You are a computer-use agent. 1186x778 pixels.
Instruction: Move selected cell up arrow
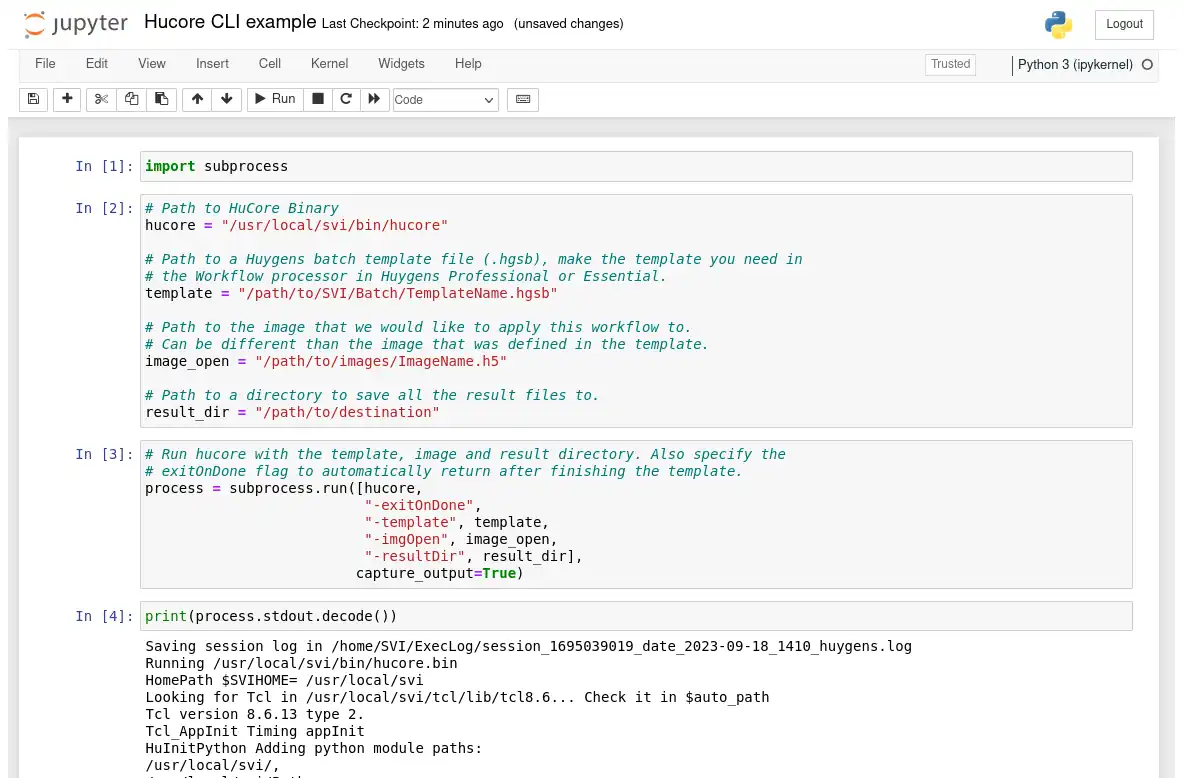coord(197,99)
